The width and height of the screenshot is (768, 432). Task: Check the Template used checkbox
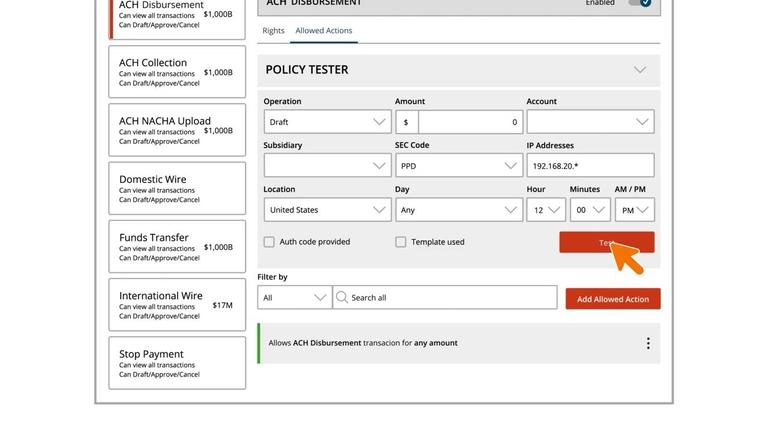[x=401, y=242]
